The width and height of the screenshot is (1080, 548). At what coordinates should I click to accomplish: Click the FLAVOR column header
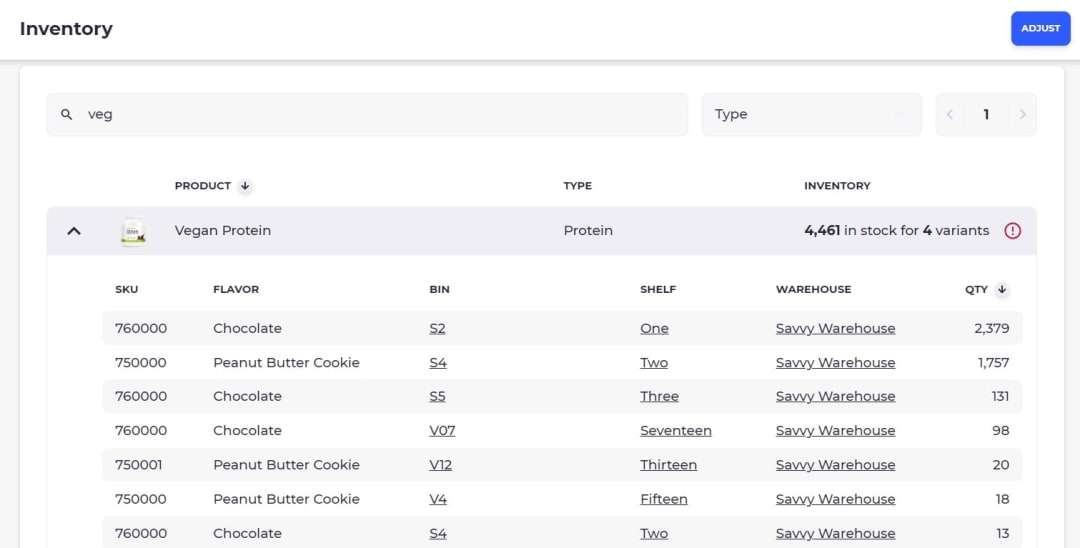click(236, 289)
